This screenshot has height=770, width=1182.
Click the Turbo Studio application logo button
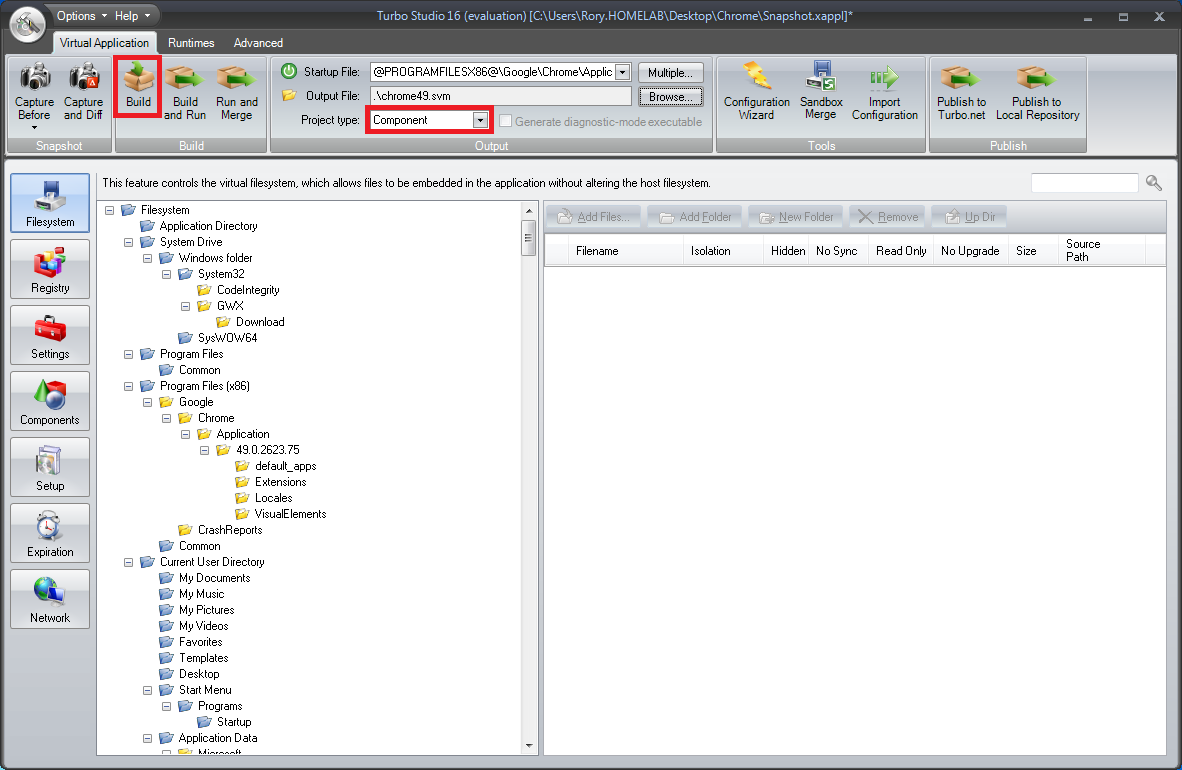(x=28, y=24)
